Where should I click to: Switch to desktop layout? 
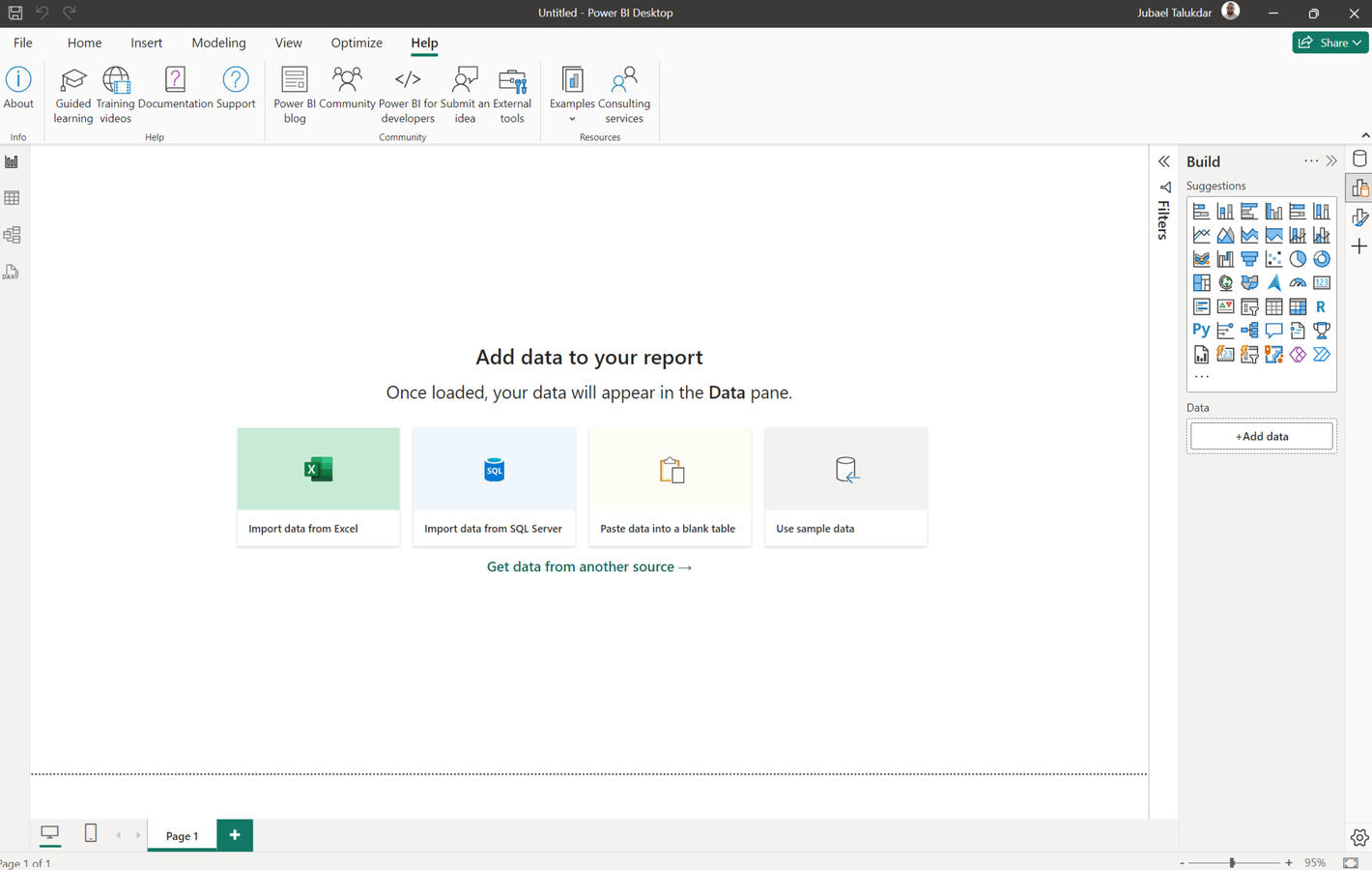(x=50, y=833)
